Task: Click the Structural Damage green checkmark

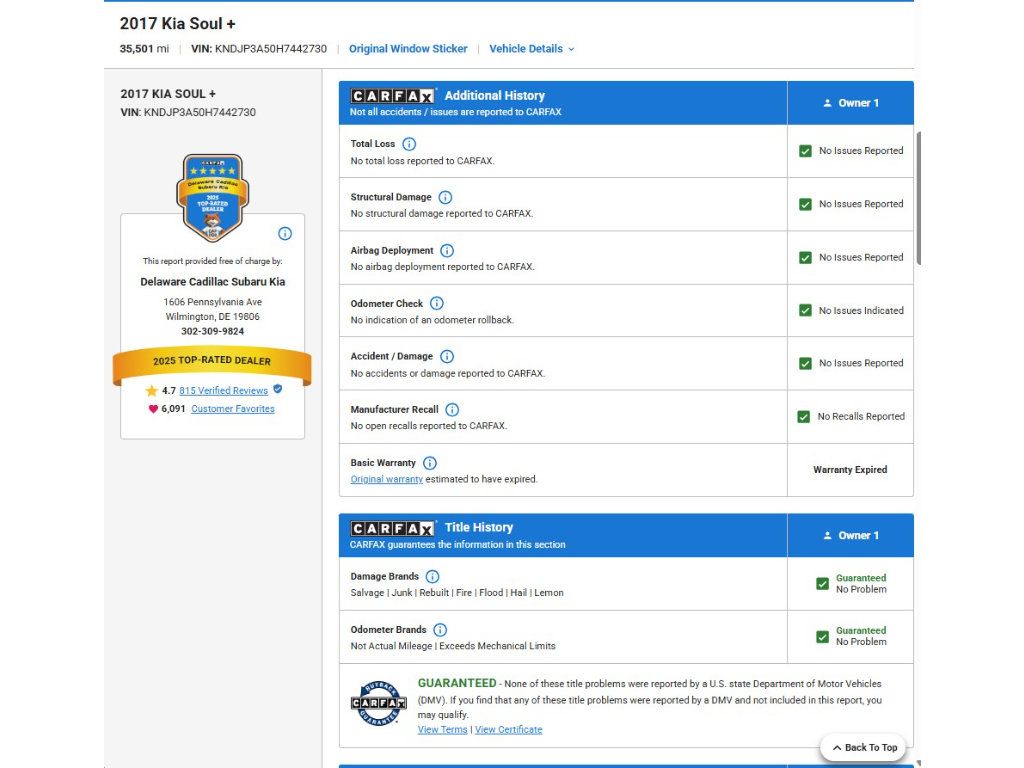Action: coord(805,204)
